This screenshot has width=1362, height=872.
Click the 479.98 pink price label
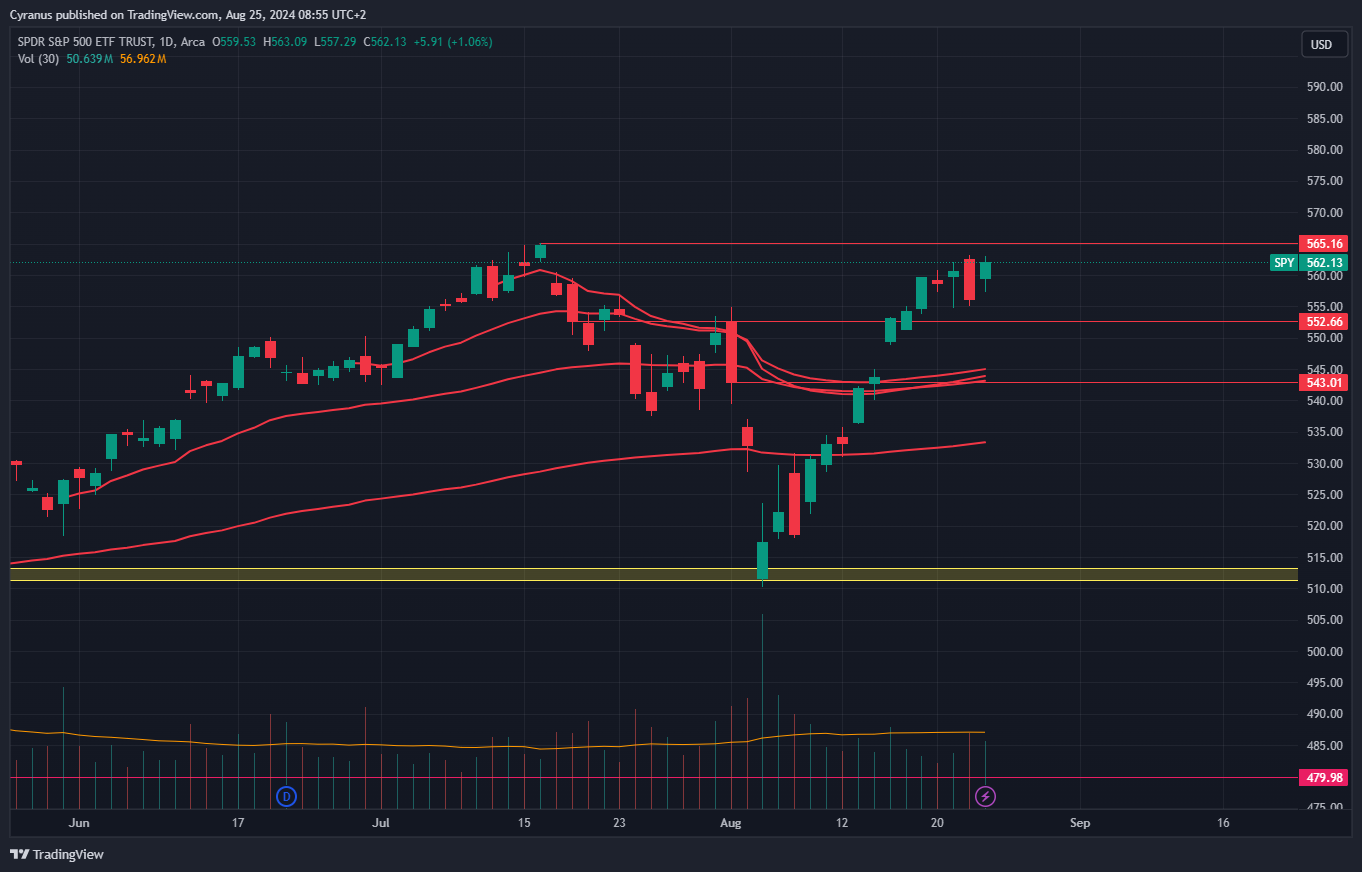pos(1324,777)
